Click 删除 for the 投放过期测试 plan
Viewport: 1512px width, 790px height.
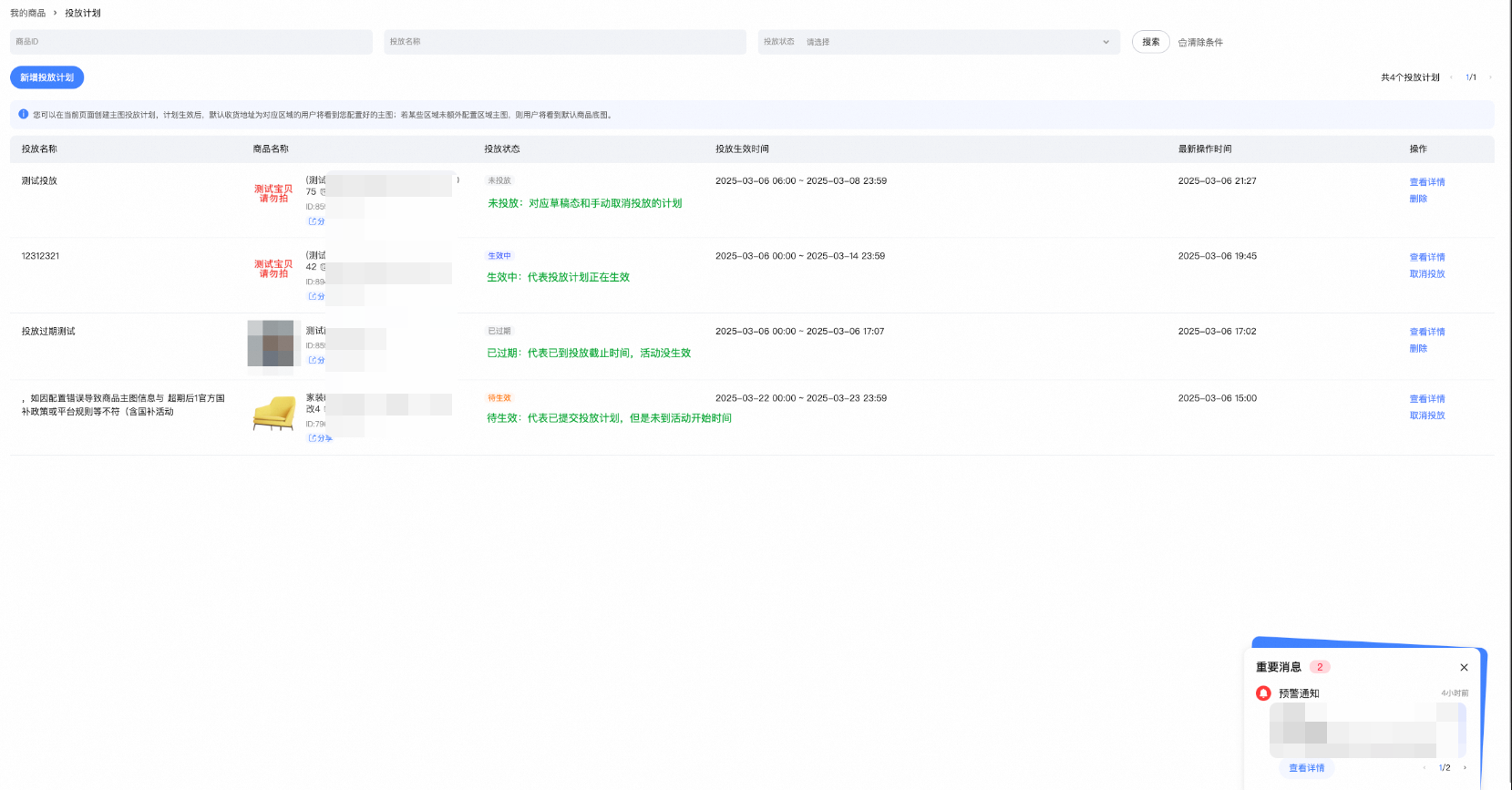(1418, 348)
